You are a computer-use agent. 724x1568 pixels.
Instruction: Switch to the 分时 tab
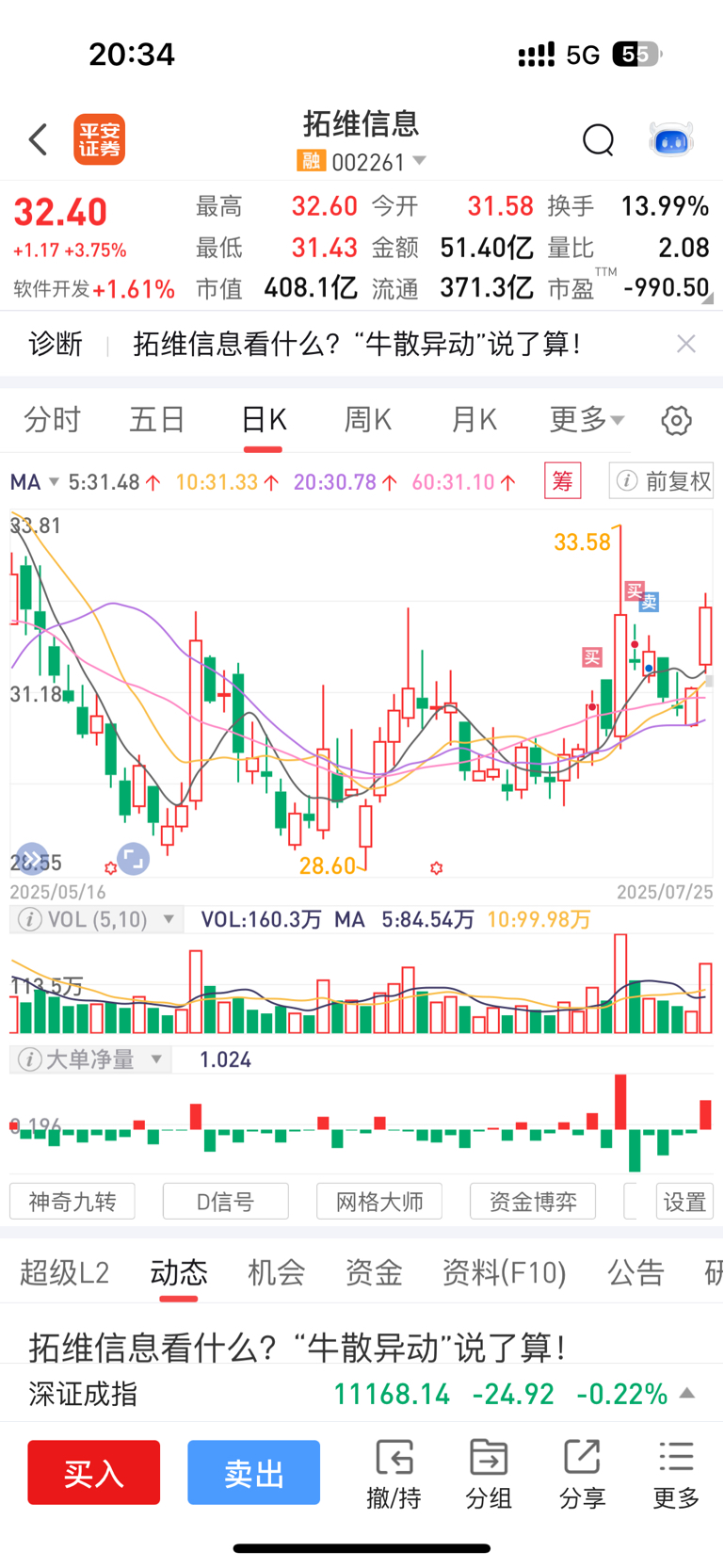(53, 420)
